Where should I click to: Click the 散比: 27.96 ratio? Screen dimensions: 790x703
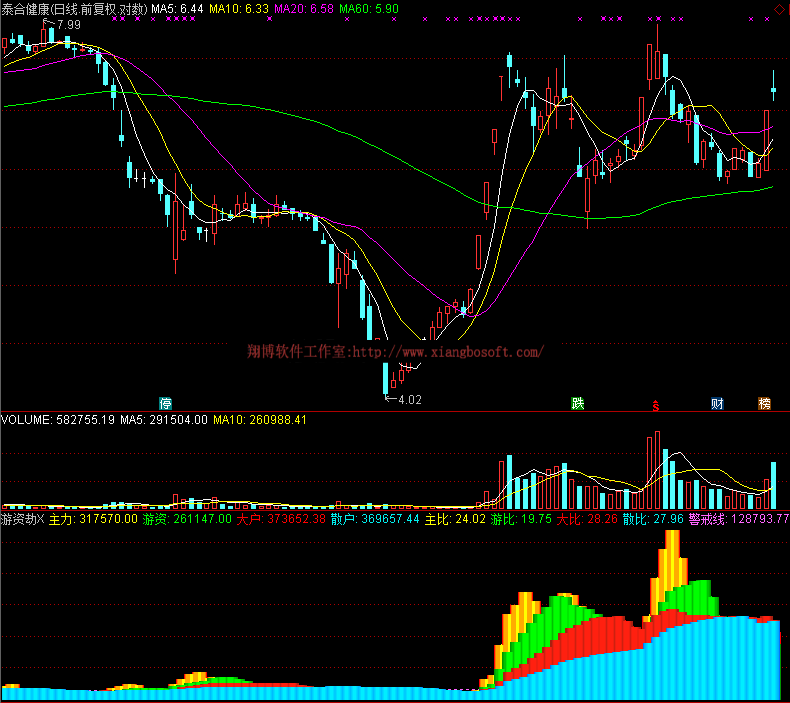pyautogui.click(x=653, y=519)
